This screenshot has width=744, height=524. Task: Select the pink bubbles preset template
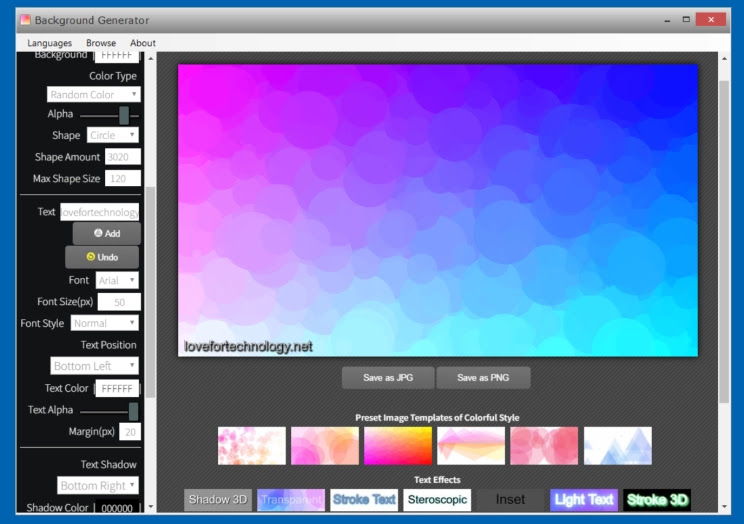[x=251, y=446]
